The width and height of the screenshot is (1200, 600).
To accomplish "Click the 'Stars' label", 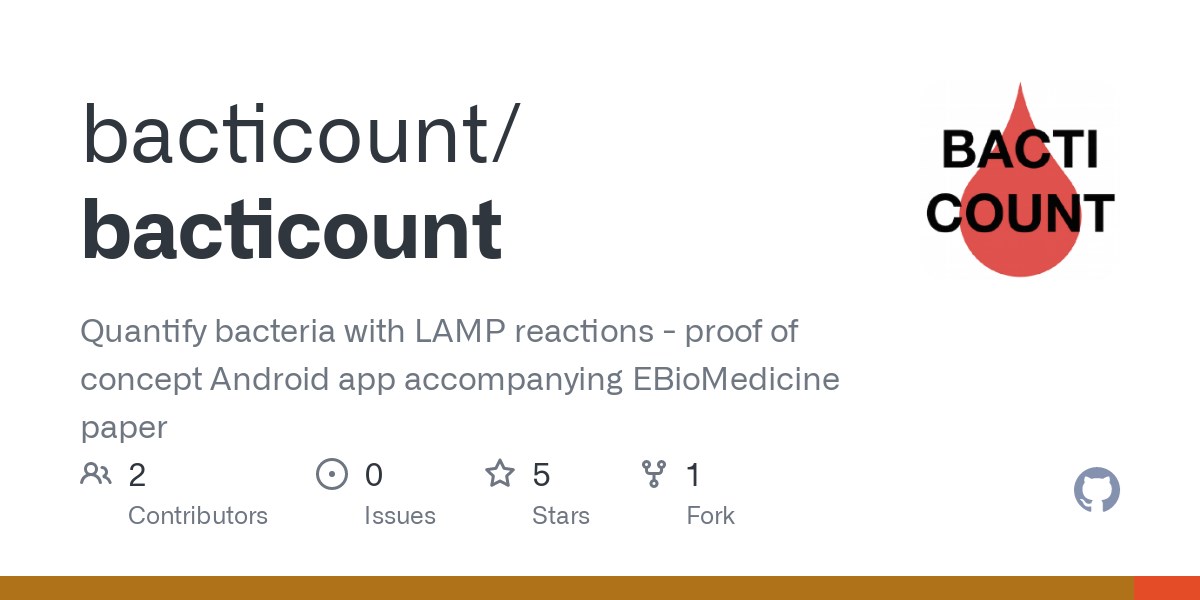I will coord(561,516).
